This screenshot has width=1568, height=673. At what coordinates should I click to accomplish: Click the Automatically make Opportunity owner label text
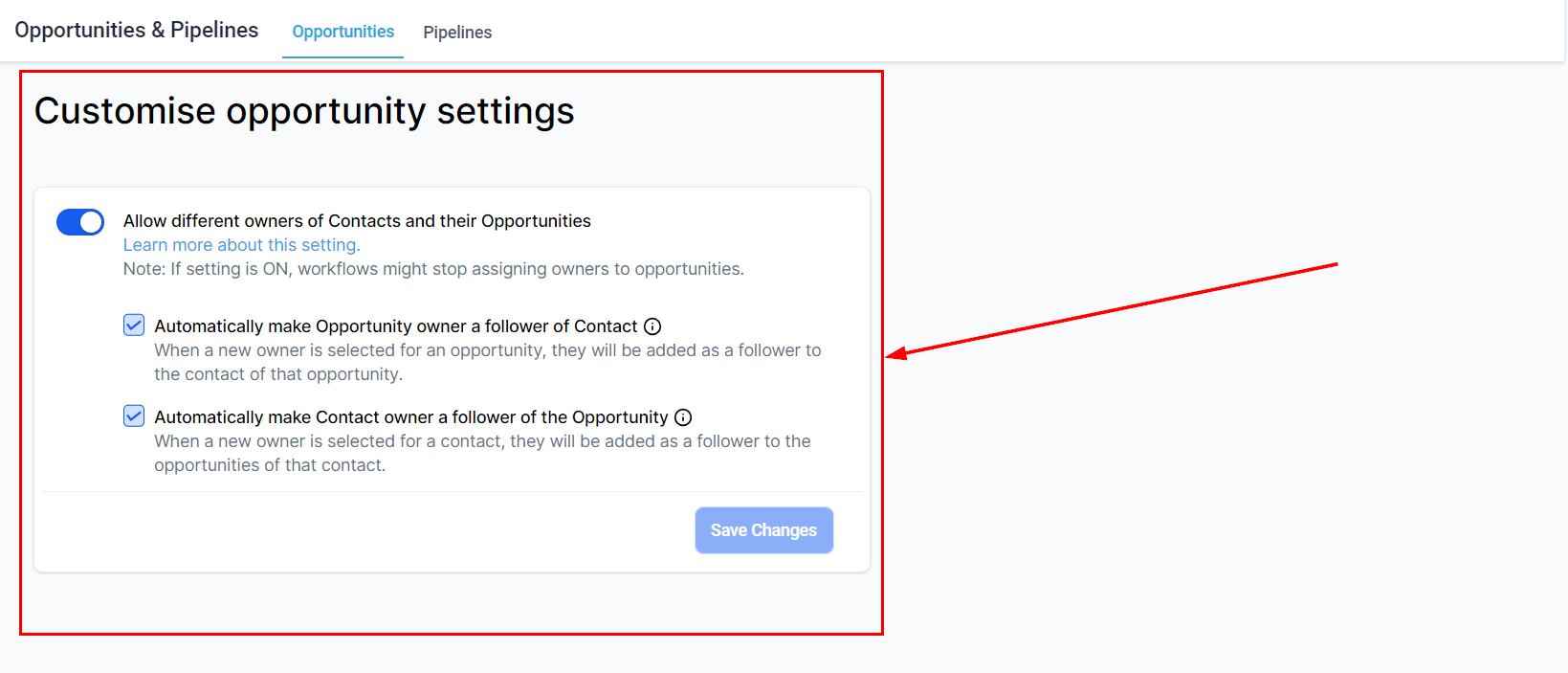(x=395, y=326)
